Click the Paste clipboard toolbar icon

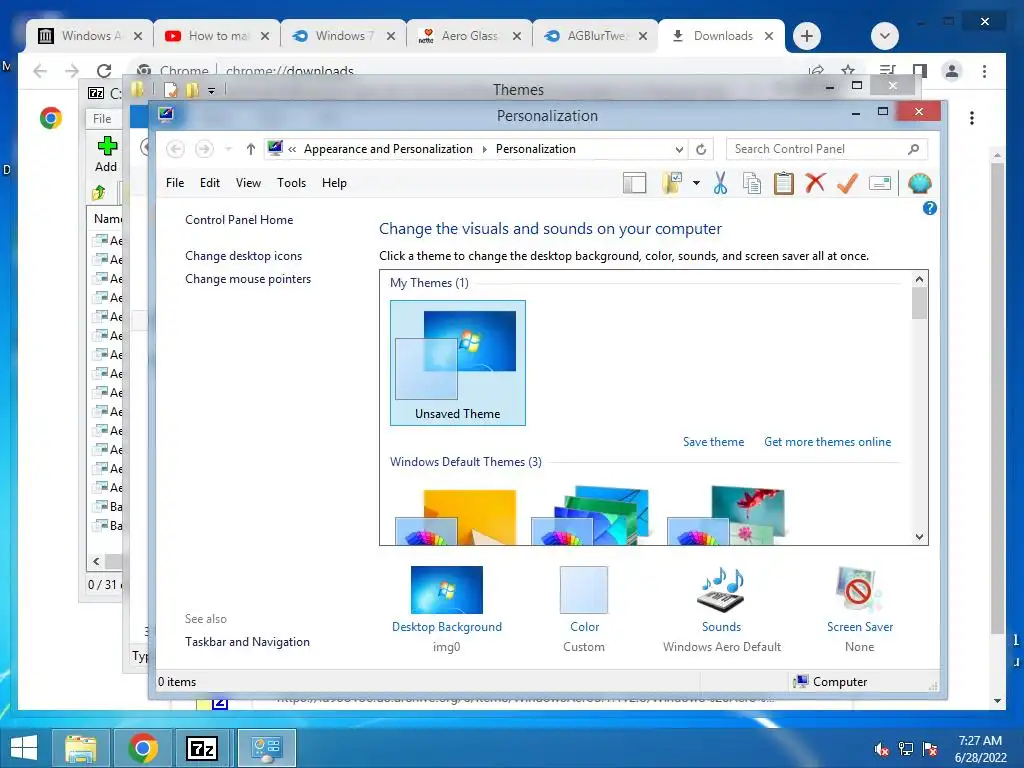click(x=784, y=184)
